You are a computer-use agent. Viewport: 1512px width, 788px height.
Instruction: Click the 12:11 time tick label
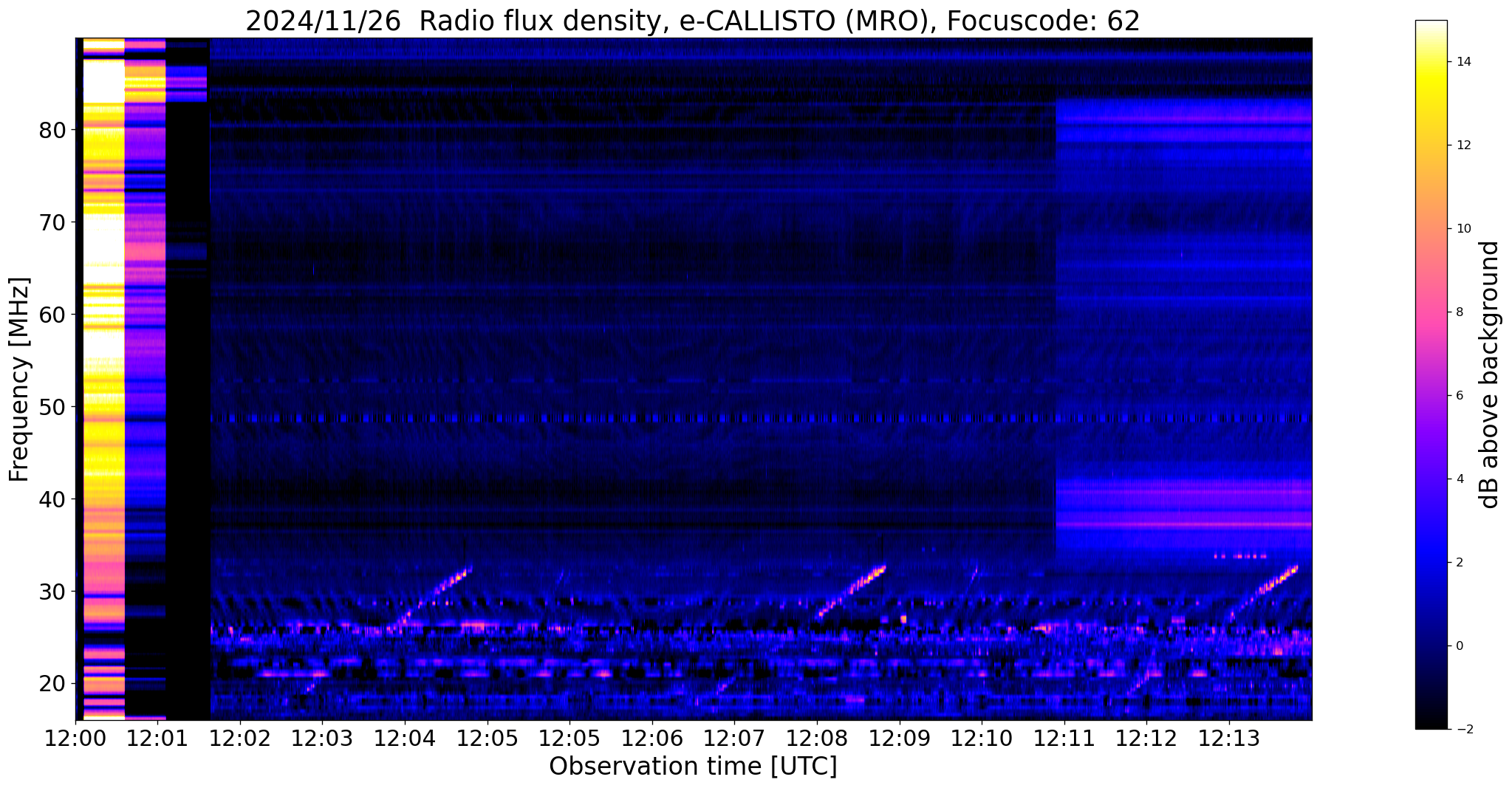click(1064, 738)
